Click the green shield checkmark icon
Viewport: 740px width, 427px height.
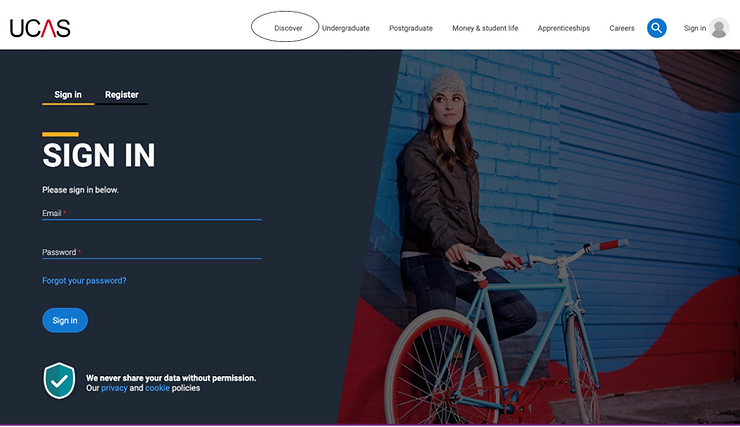pos(59,381)
